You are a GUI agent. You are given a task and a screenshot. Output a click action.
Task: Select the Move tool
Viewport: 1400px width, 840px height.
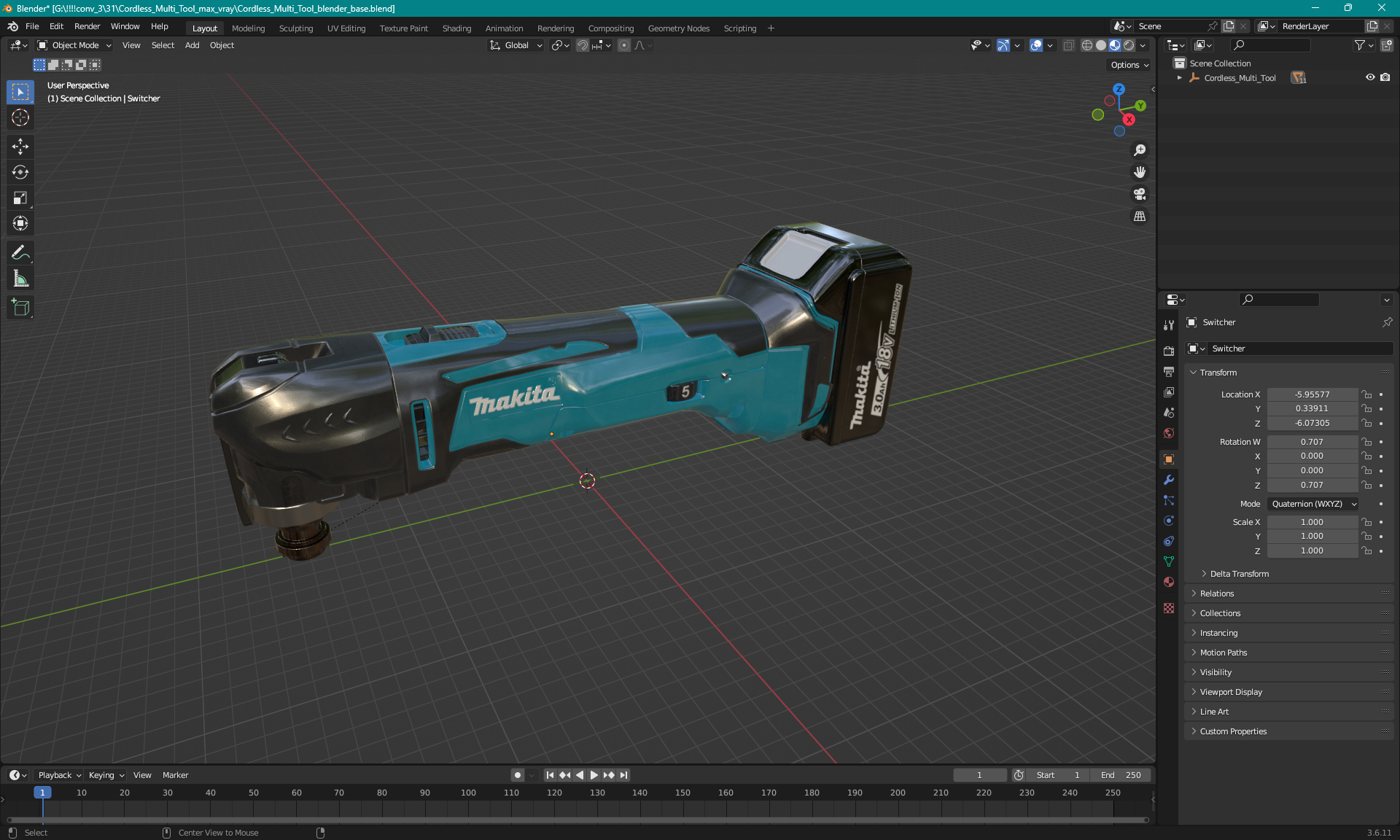pos(20,147)
